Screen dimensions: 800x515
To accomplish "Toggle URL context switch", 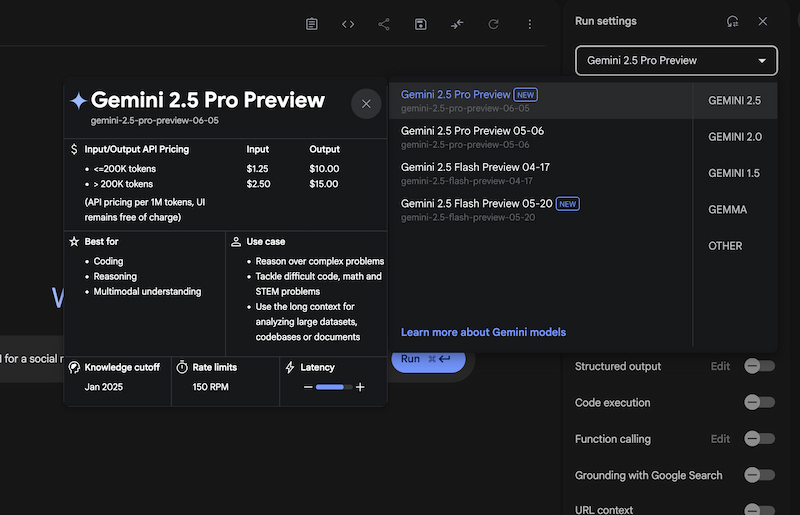I will click(x=759, y=509).
